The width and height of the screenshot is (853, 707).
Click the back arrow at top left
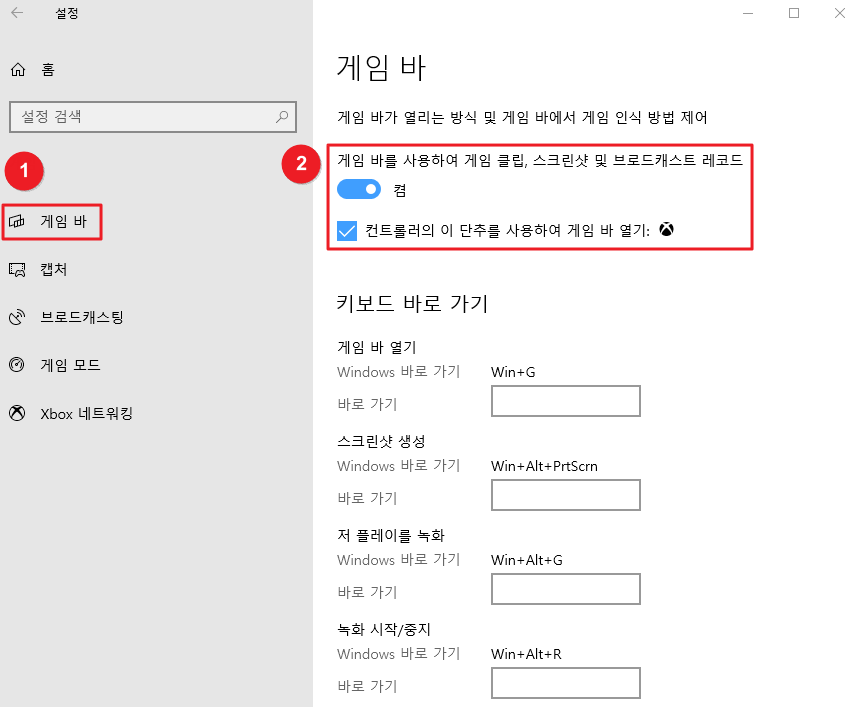click(x=17, y=14)
